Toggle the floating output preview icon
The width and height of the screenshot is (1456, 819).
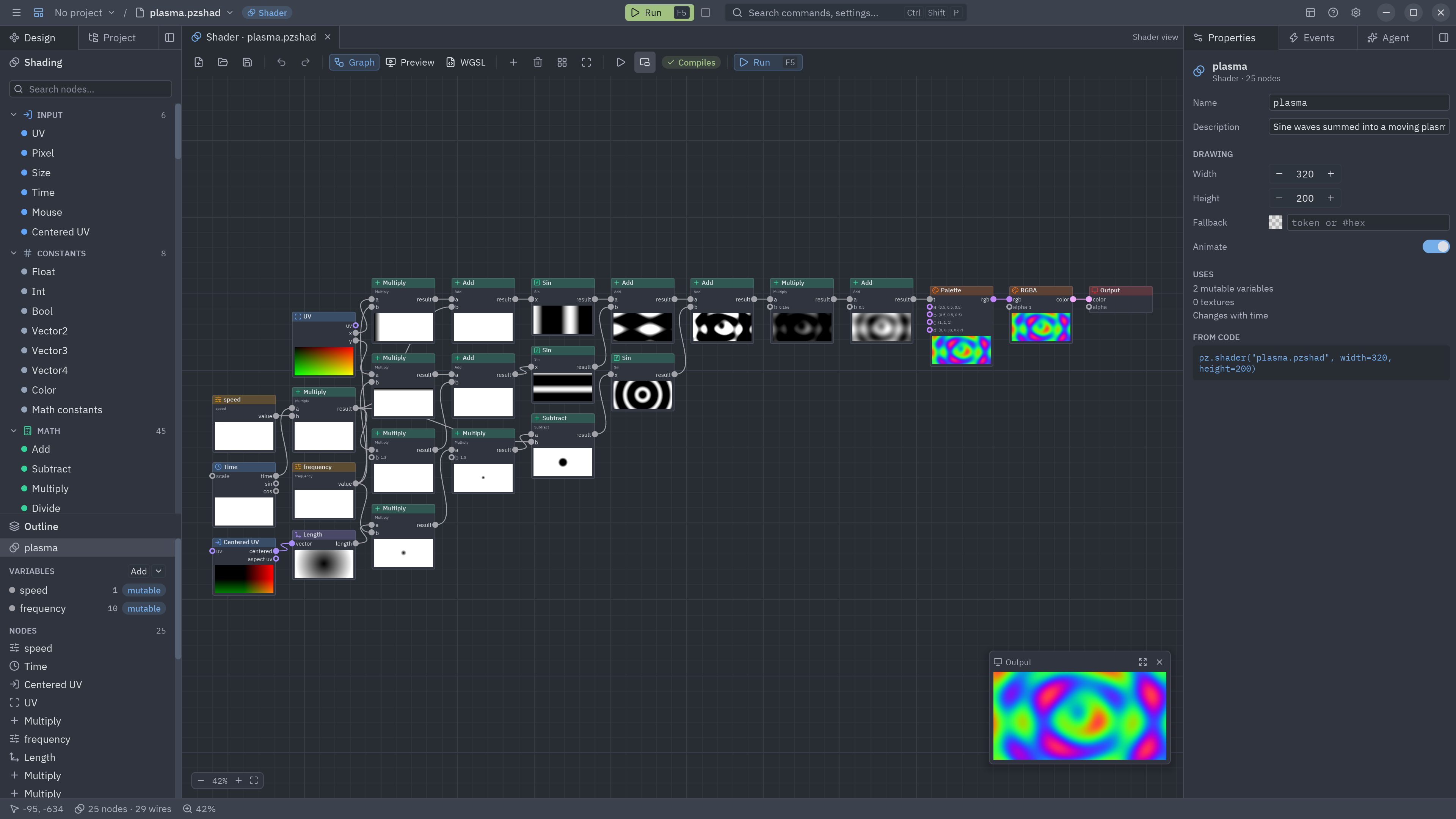(x=644, y=62)
